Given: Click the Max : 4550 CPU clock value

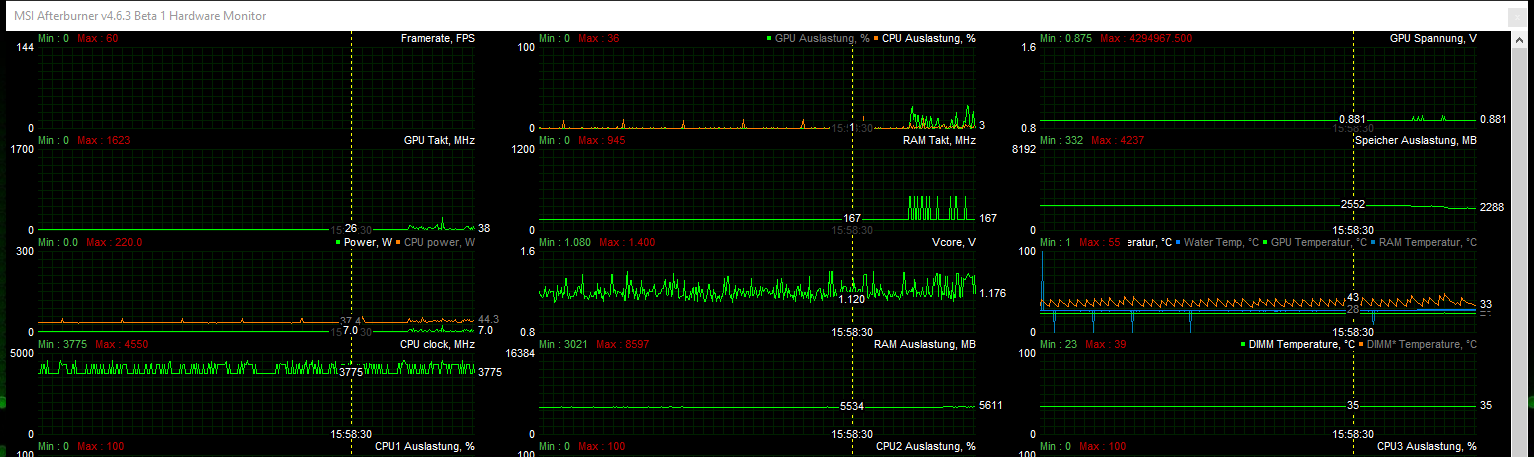Looking at the screenshot, I should point(121,344).
